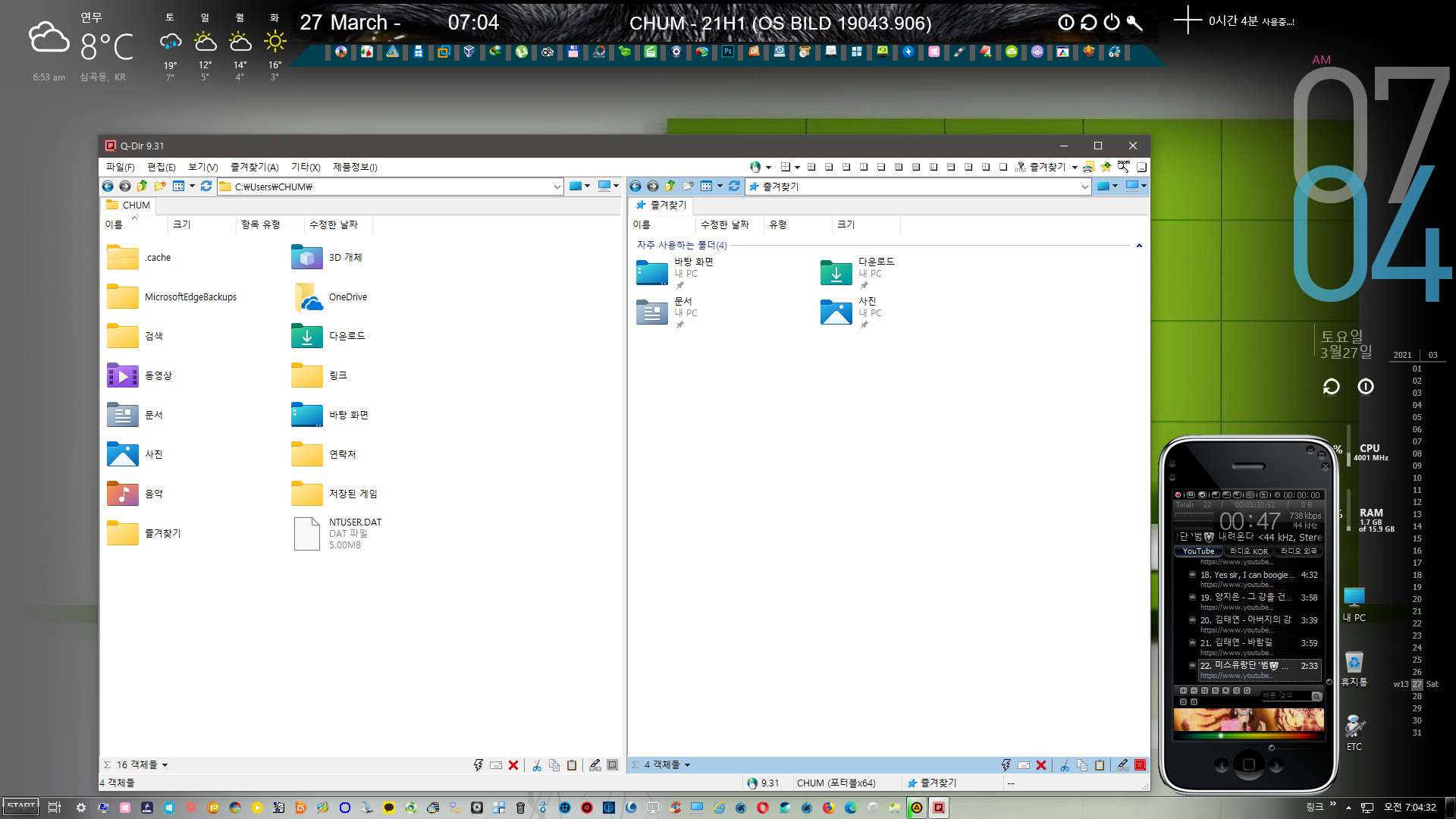Image resolution: width=1456 pixels, height=819 pixels.
Task: Open the 보기(V) menu
Action: click(203, 168)
